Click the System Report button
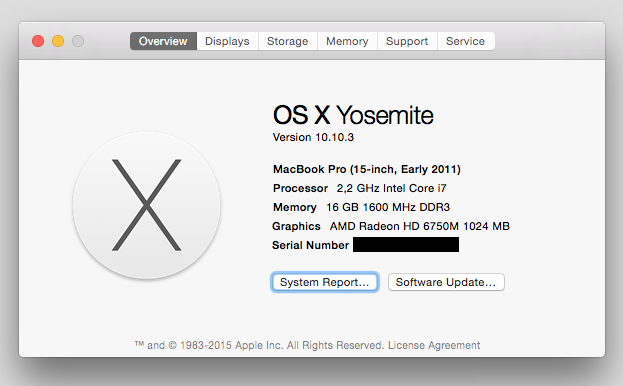Image resolution: width=623 pixels, height=386 pixels. 325,282
